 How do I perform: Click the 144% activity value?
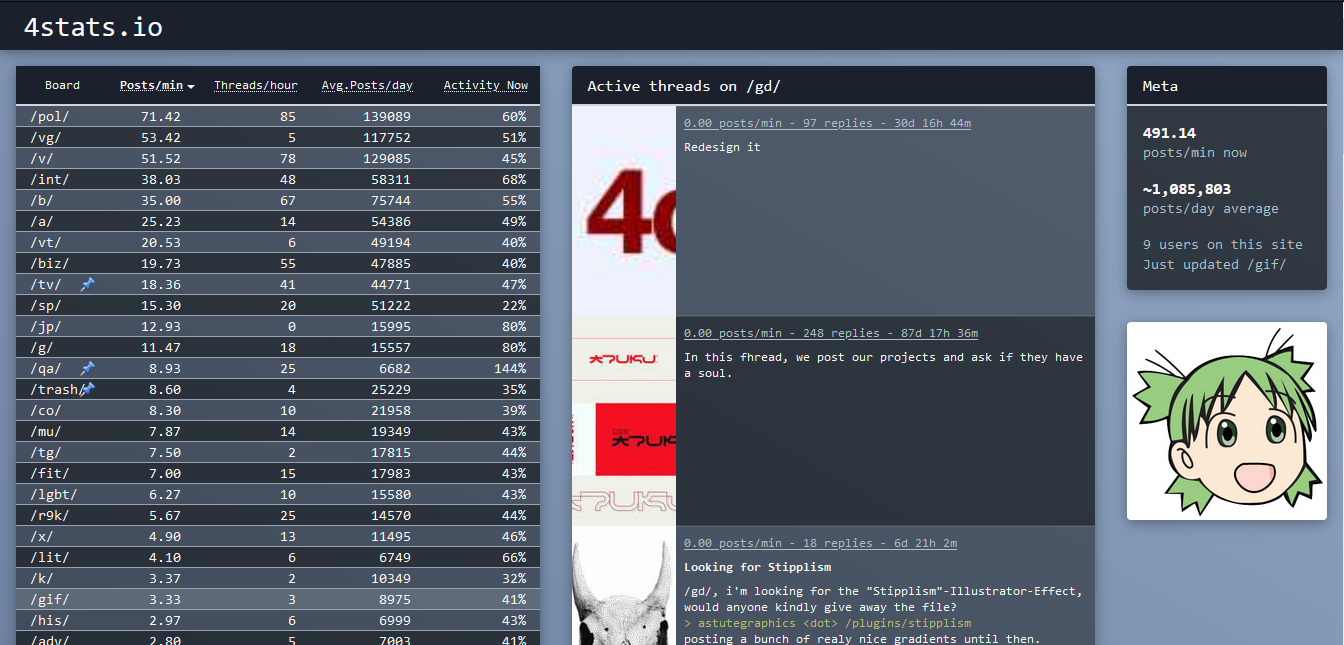pyautogui.click(x=510, y=369)
